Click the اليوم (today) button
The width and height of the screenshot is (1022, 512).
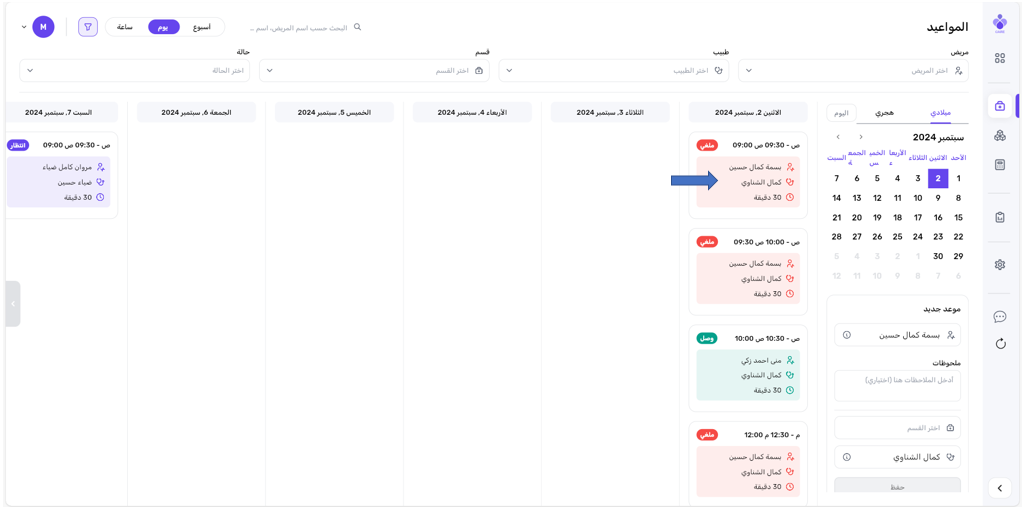point(841,113)
